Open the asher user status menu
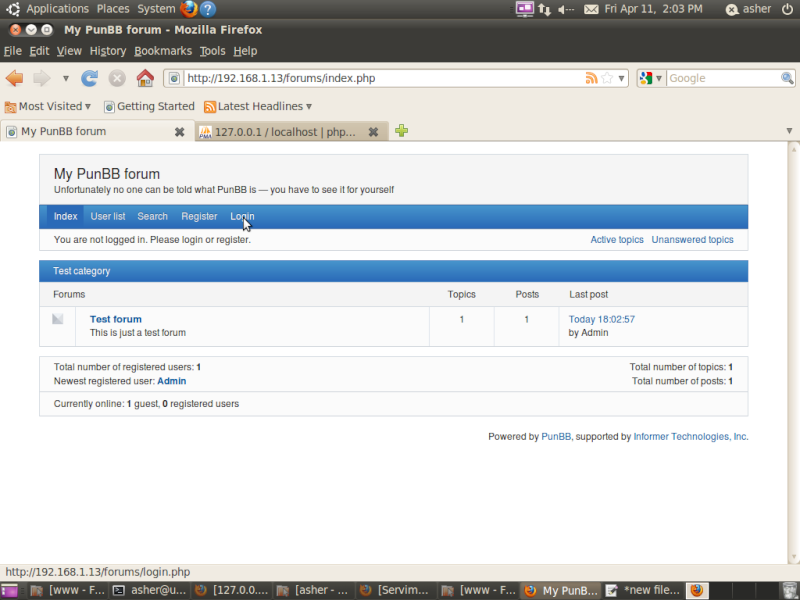The width and height of the screenshot is (800, 600). pyautogui.click(x=748, y=9)
